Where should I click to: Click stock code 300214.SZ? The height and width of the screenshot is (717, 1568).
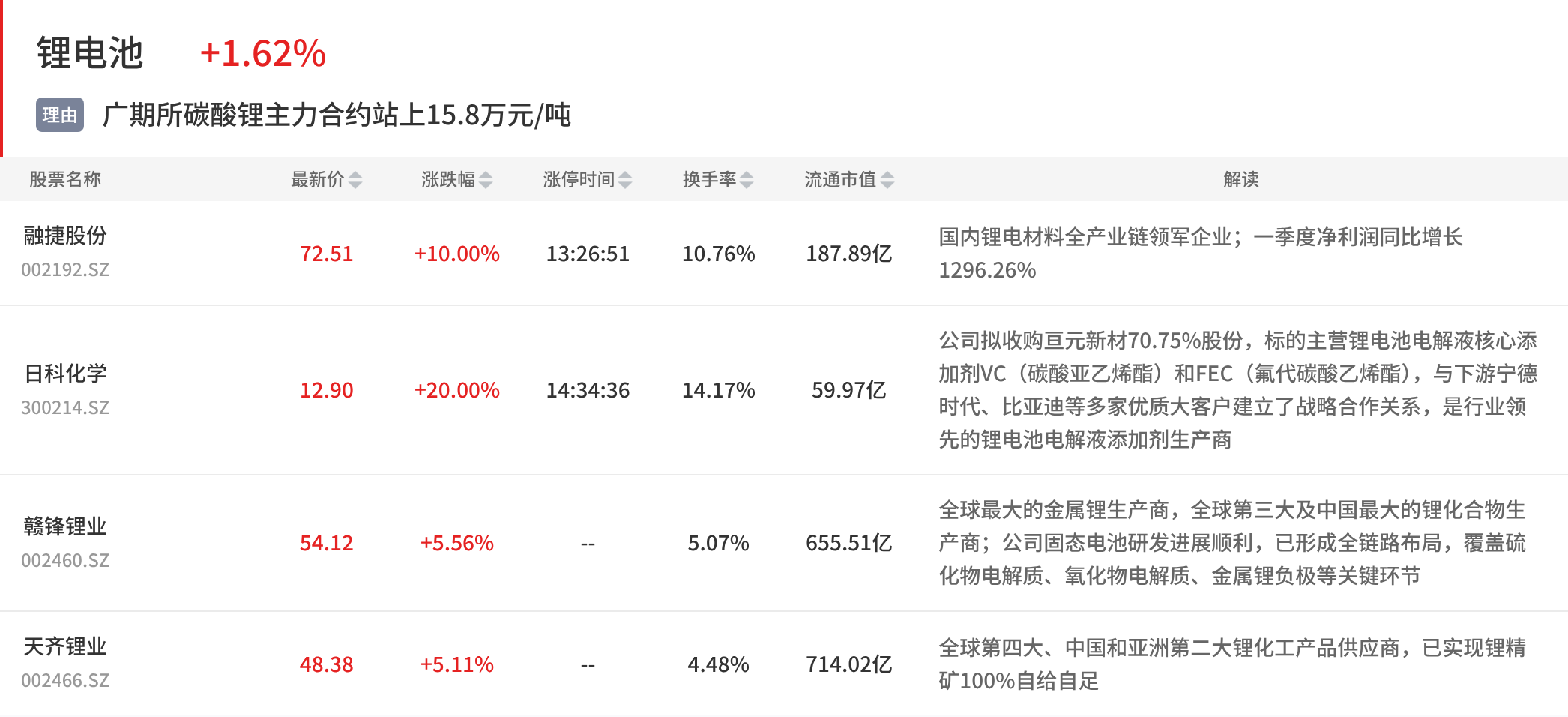coord(65,407)
